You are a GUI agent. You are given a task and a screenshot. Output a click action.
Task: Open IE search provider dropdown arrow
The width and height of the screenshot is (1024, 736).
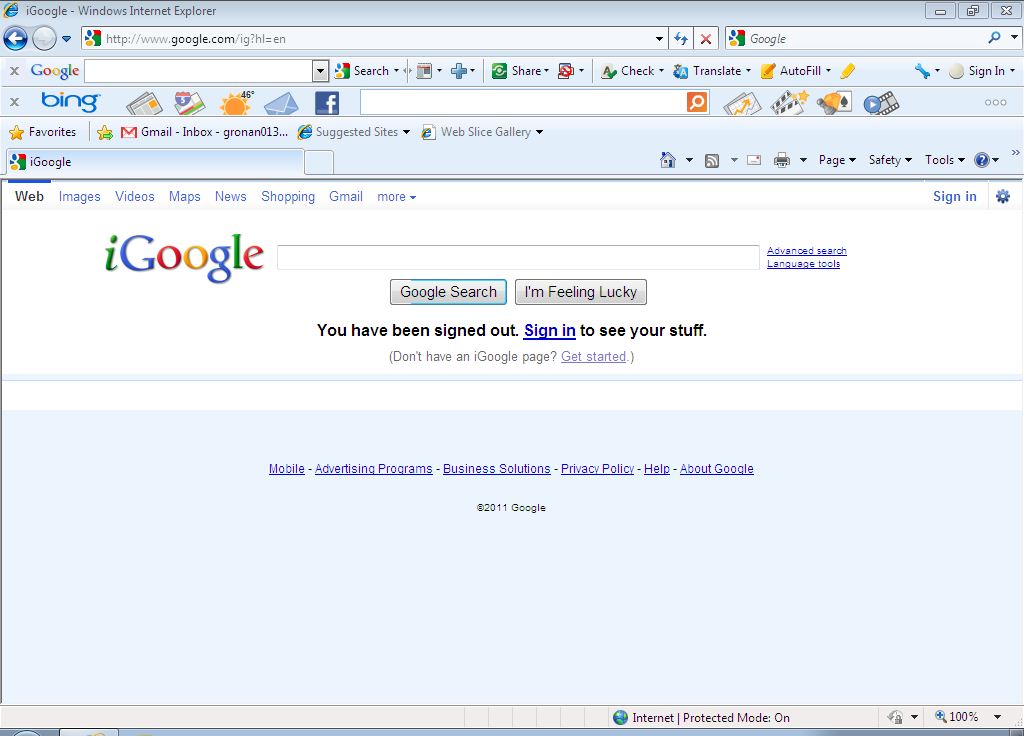point(1014,38)
